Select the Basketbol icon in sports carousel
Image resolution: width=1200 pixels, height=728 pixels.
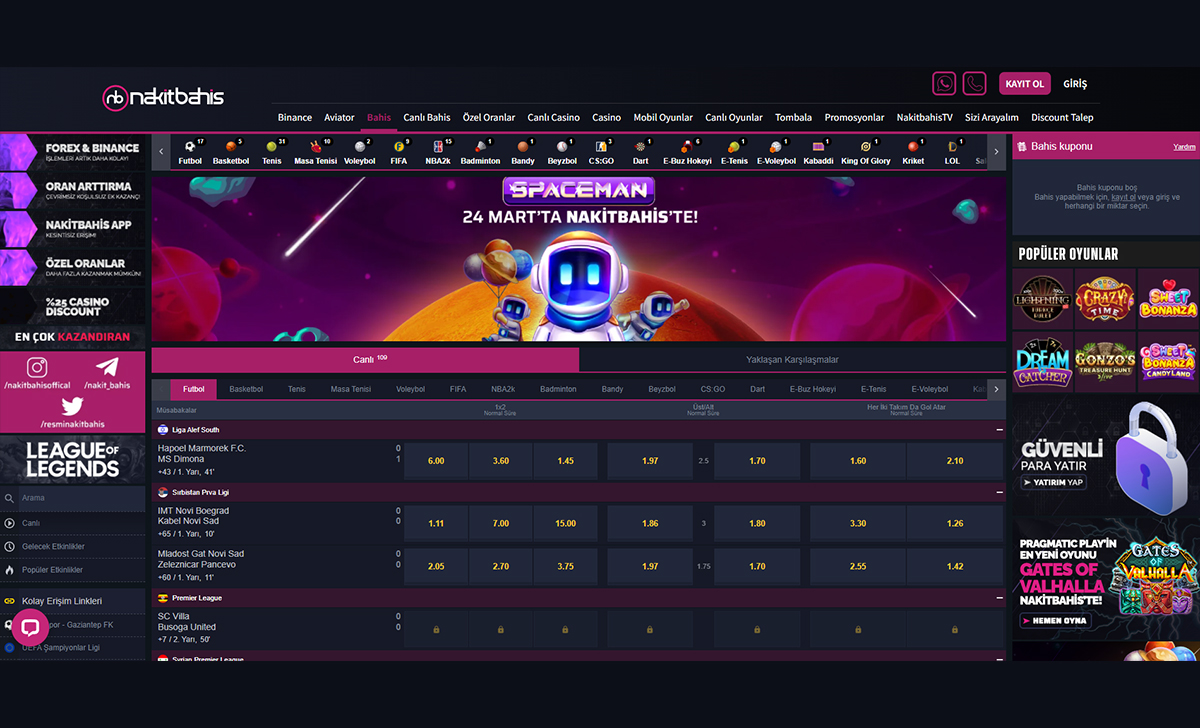click(231, 152)
